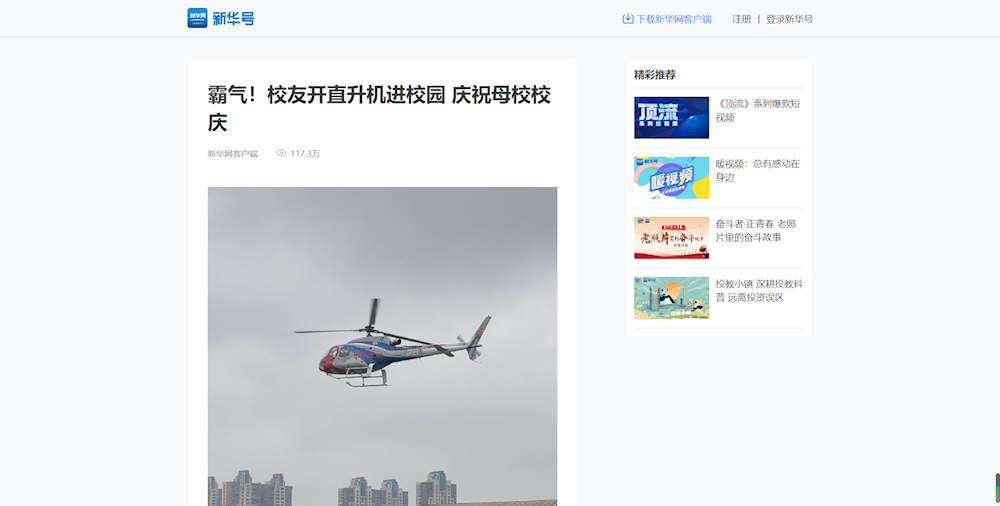Image resolution: width=1000 pixels, height=506 pixels.
Task: Open the helicopter photo in the article
Action: click(x=382, y=346)
